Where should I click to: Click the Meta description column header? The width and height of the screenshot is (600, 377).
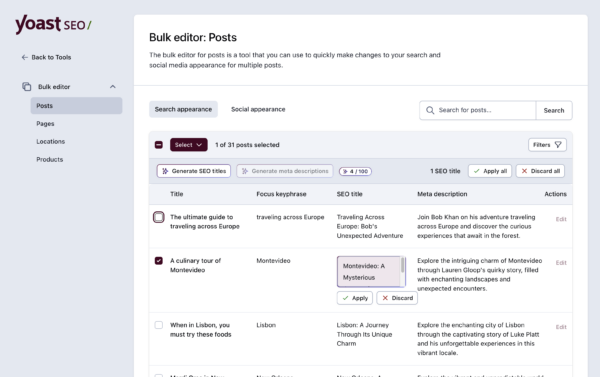click(442, 194)
